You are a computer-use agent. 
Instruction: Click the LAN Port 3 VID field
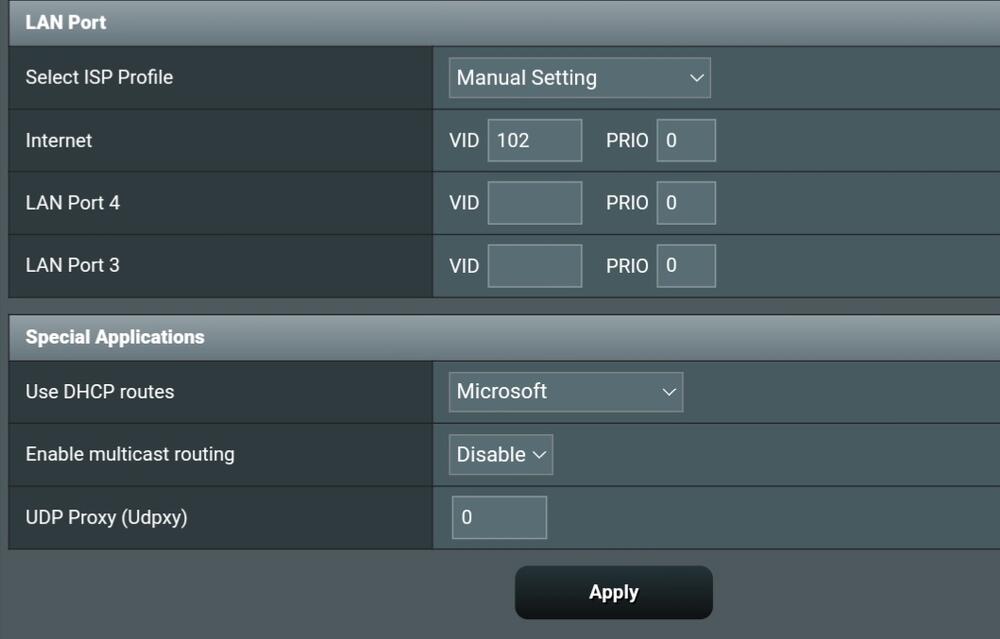pos(534,266)
